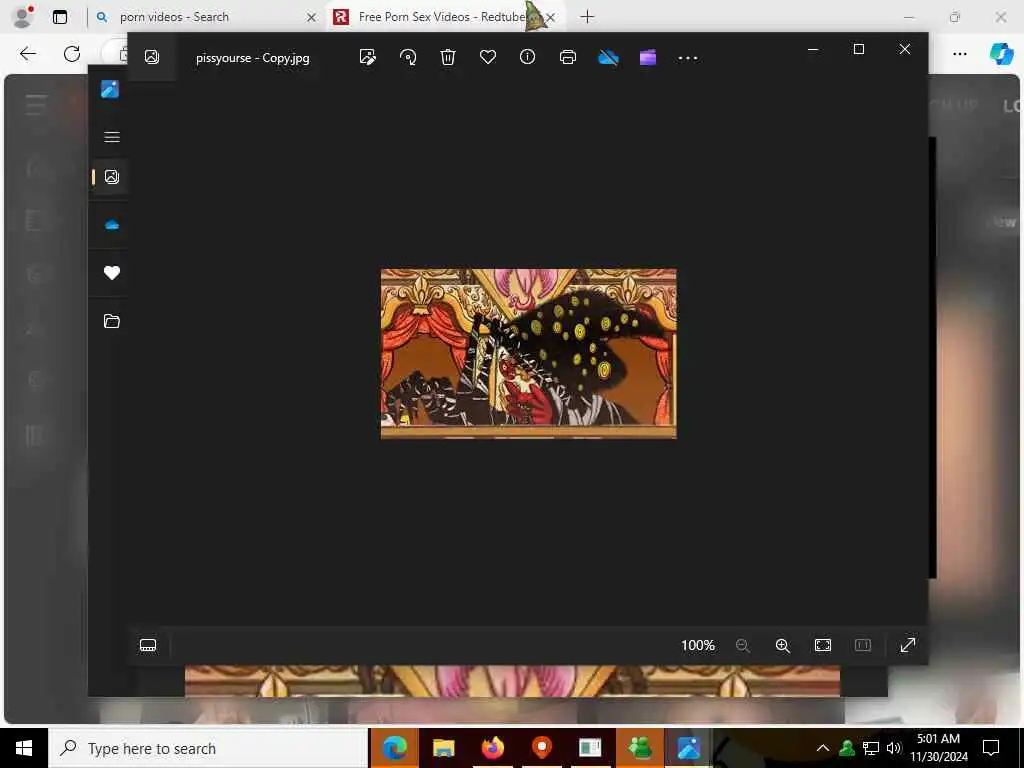This screenshot has height=768, width=1024.
Task: Launch Firefox from the taskbar
Action: 492,748
